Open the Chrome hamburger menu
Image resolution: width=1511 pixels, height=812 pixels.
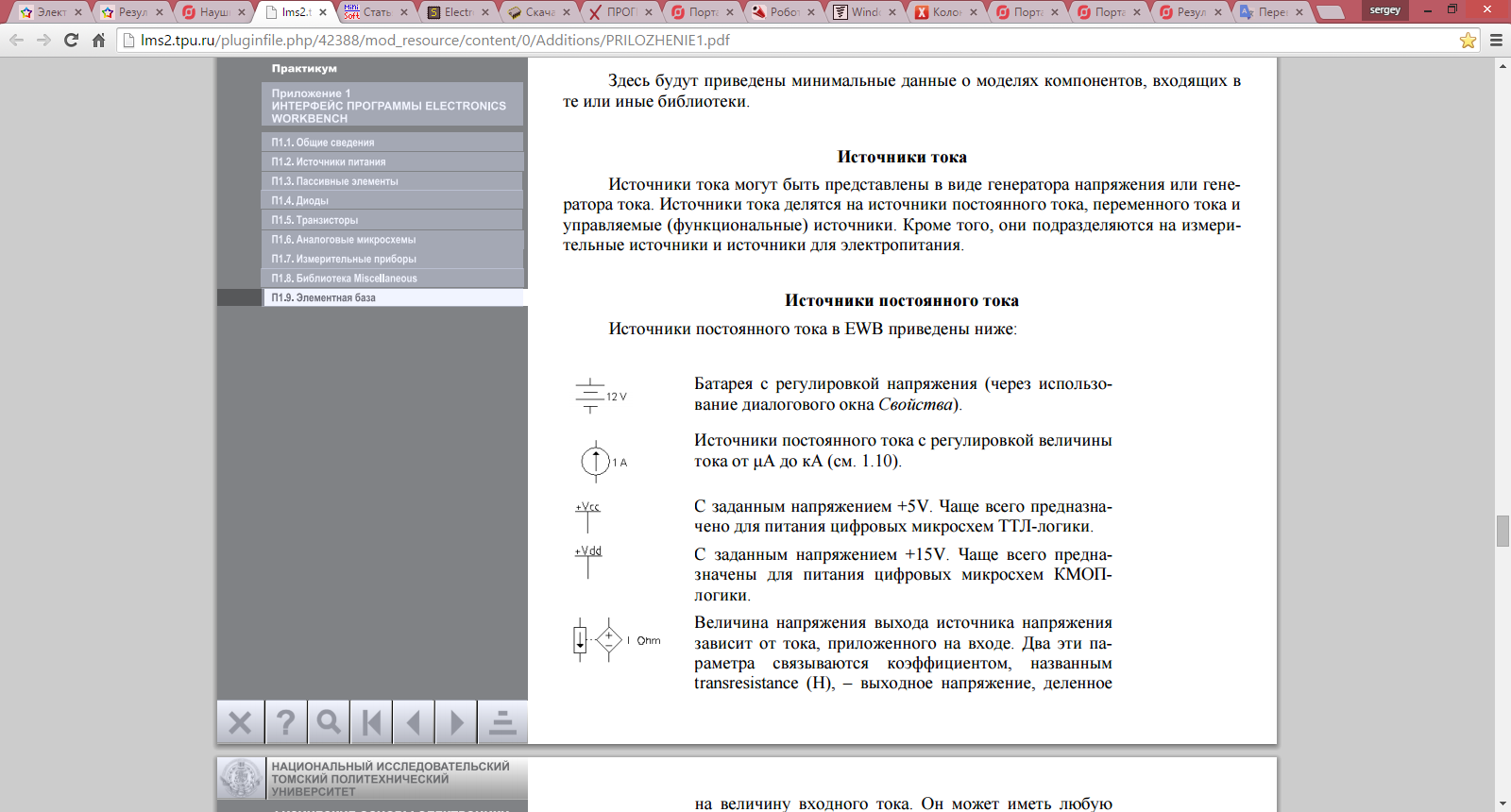click(x=1496, y=41)
